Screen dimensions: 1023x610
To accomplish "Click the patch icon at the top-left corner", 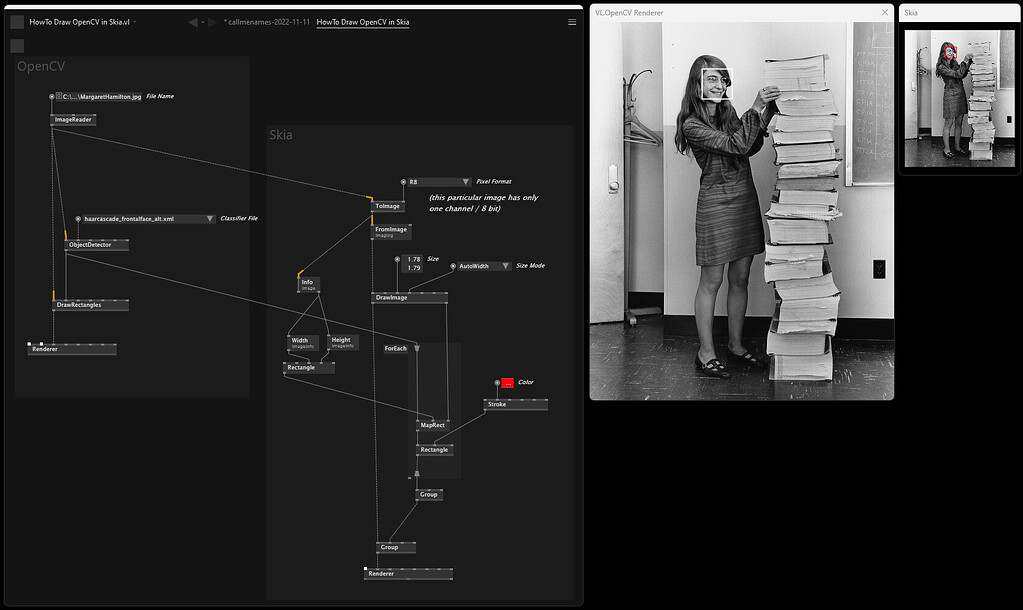I will pos(16,20).
